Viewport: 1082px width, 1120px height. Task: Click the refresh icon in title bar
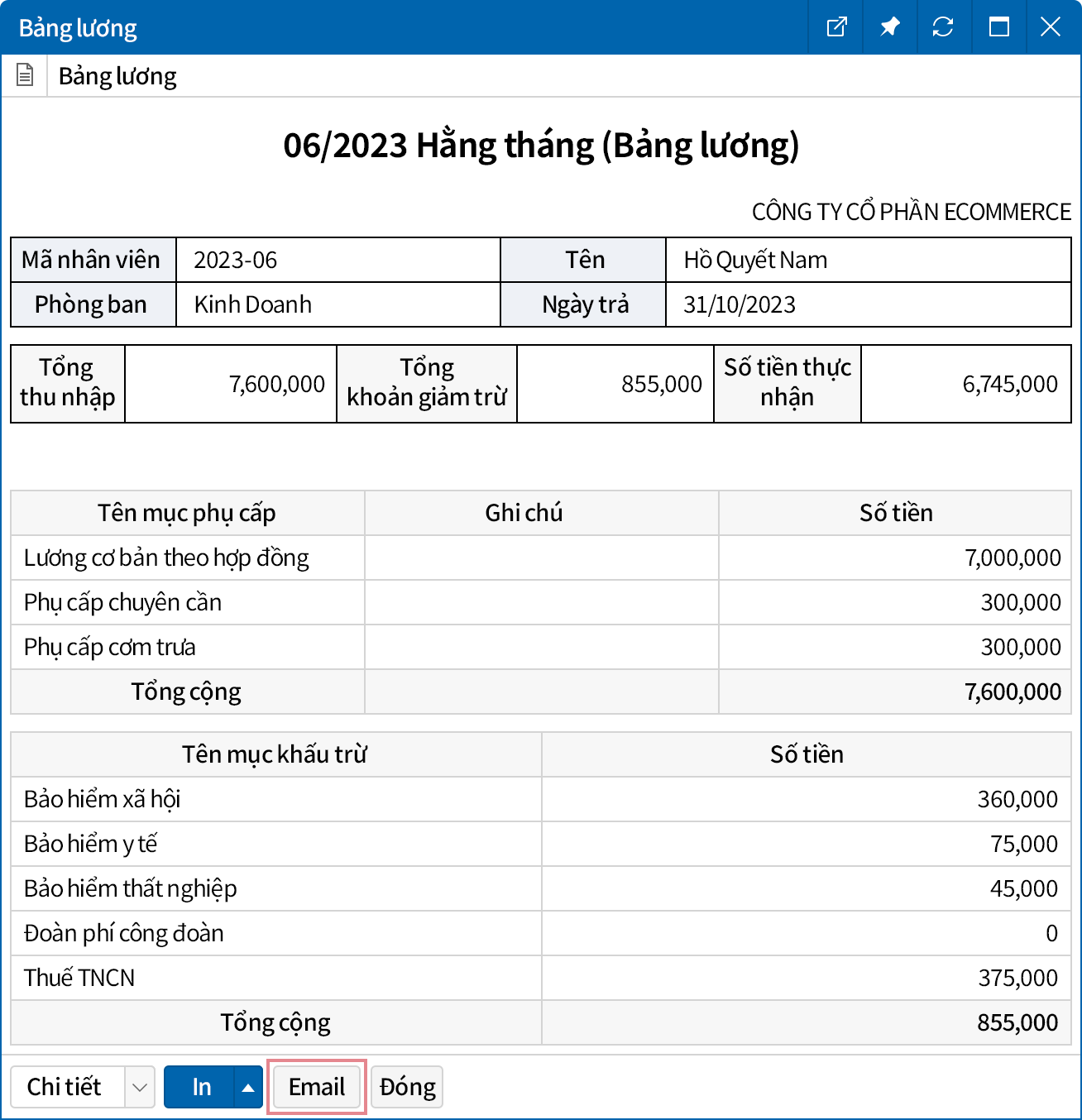pyautogui.click(x=942, y=27)
